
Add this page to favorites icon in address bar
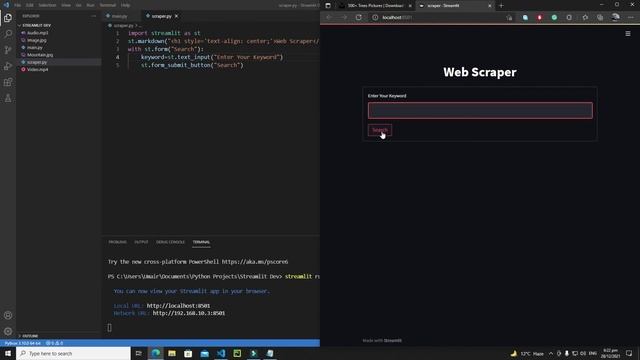pyautogui.click(x=509, y=18)
